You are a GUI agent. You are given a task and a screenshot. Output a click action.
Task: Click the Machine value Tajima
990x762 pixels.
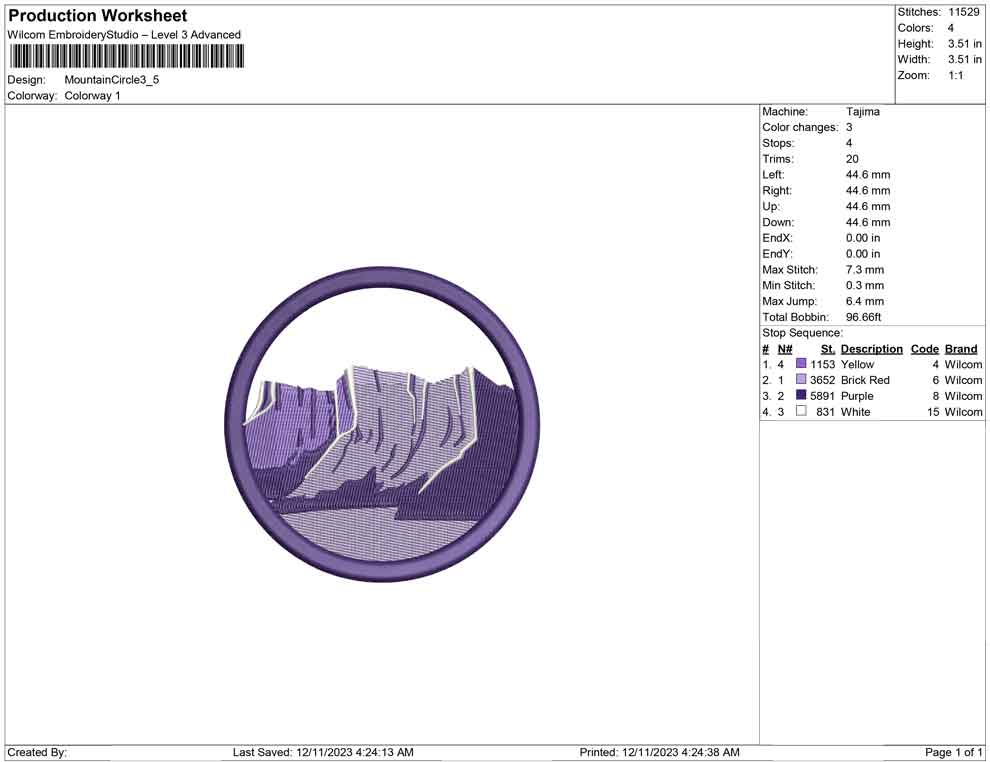coord(862,112)
